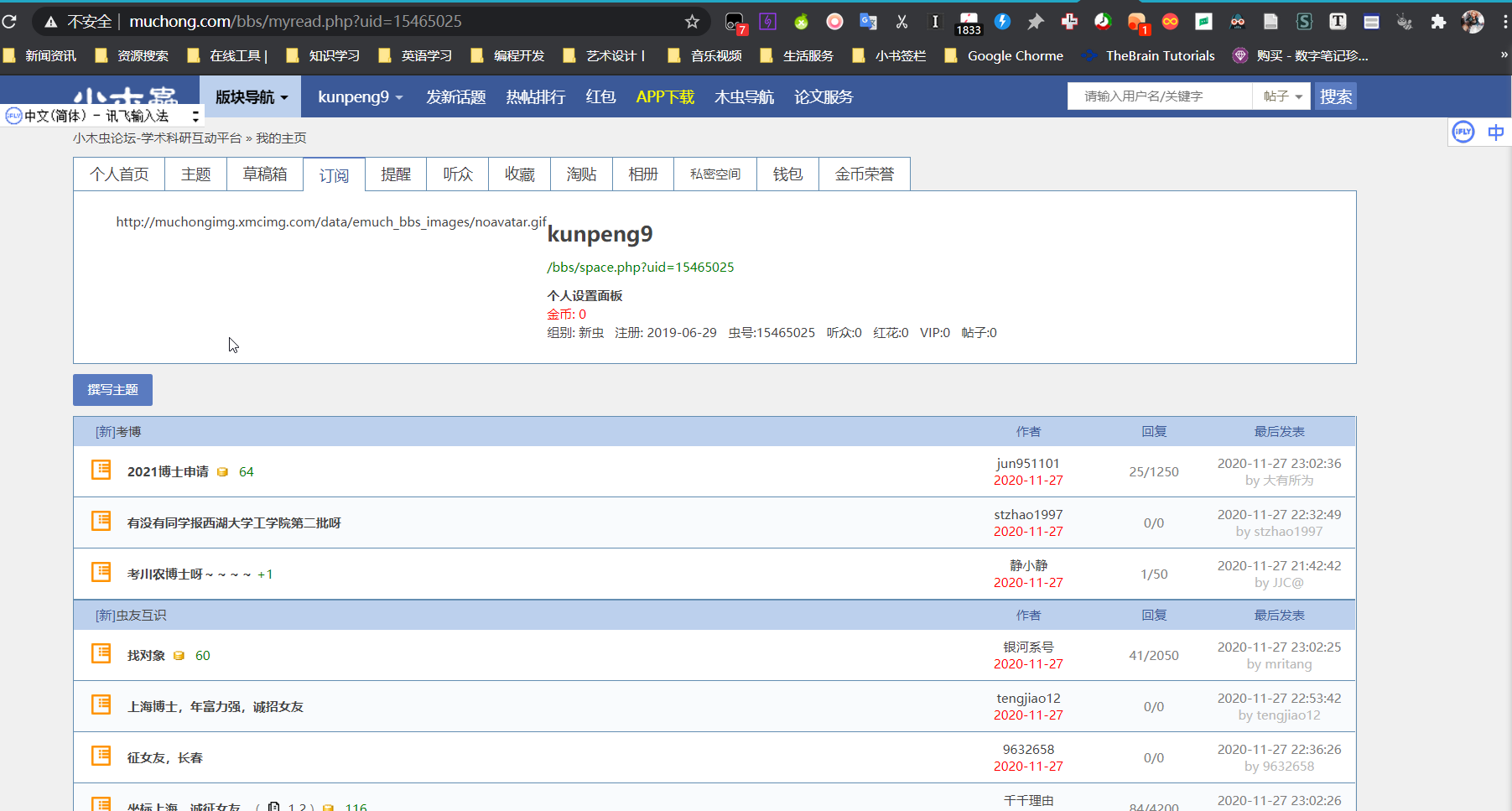Open the space.php?uid=15465025 profile link

click(x=641, y=268)
